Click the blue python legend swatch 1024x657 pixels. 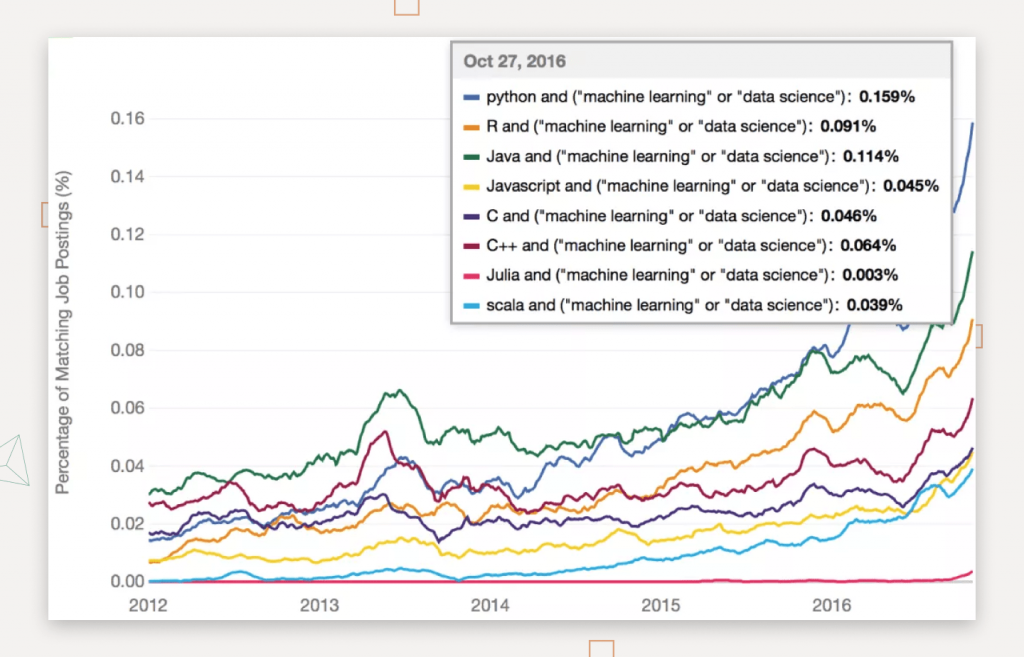[x=472, y=98]
